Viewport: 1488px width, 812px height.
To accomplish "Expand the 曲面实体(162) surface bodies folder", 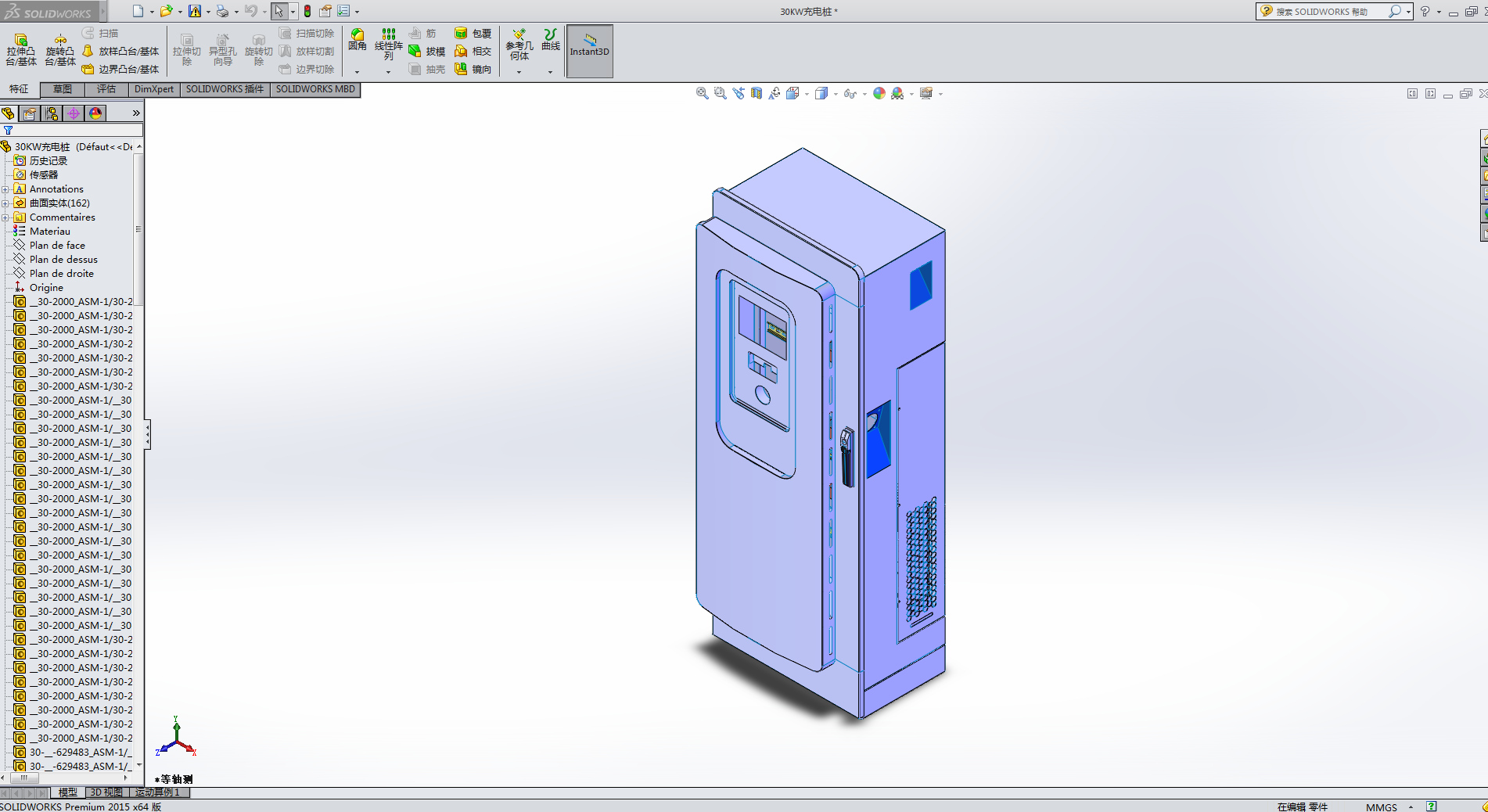I will (x=5, y=203).
